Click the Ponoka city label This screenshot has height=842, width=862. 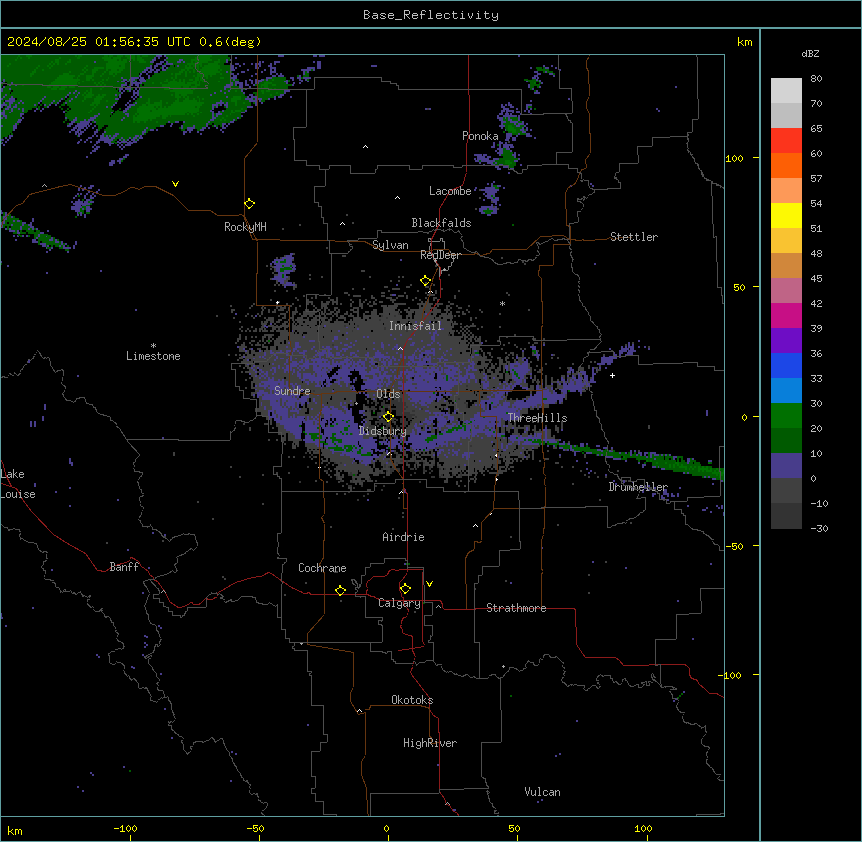coord(480,136)
